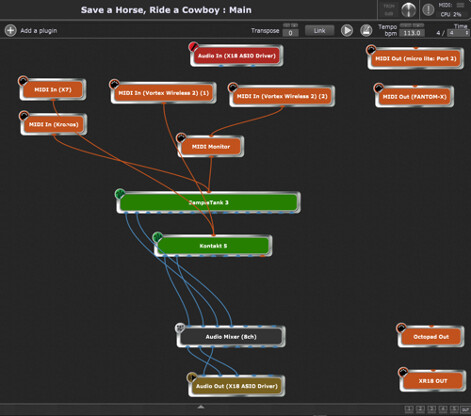Select the MIDI In (Vortex Wireless 2) (1) node
Screen dimensions: 471x416
164,93
